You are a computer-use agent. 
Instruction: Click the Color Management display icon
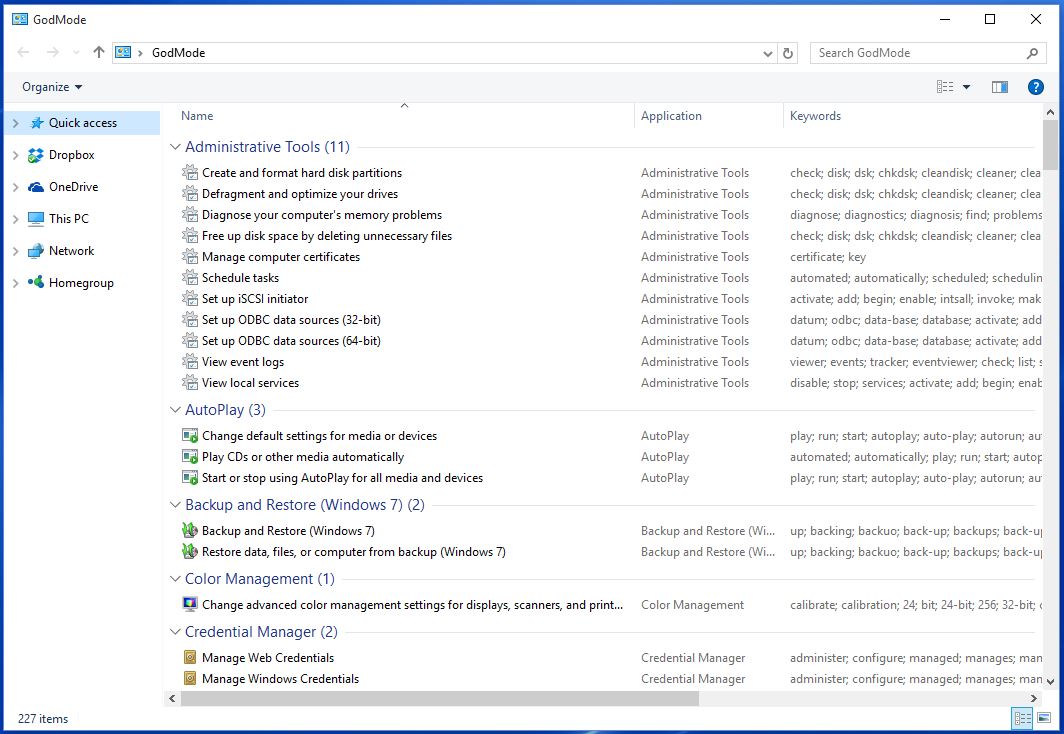pos(188,603)
